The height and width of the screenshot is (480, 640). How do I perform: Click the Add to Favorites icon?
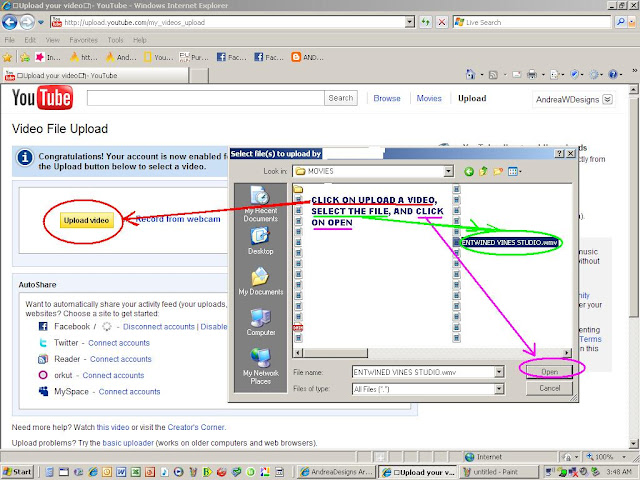[25, 58]
